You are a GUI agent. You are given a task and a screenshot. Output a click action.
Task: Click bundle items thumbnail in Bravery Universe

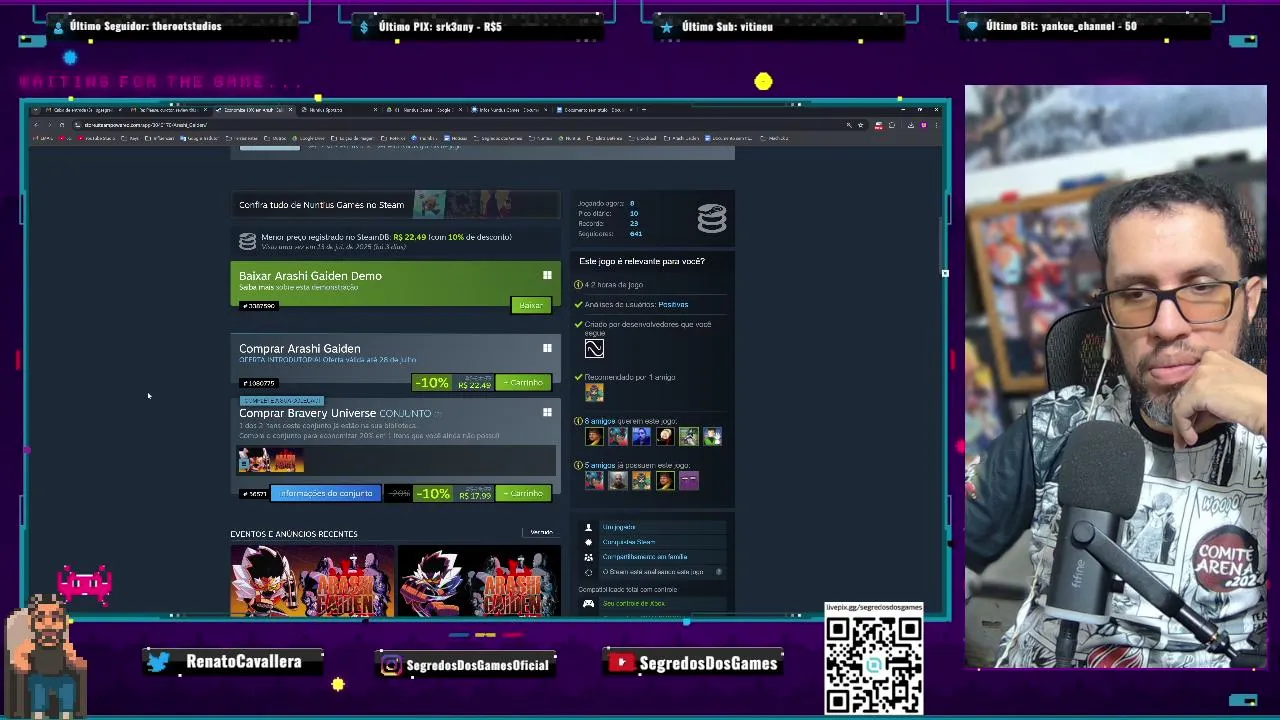click(271, 460)
